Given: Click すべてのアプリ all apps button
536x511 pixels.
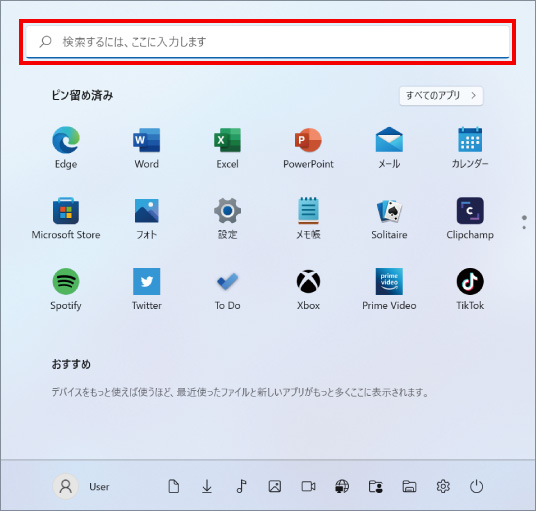Looking at the screenshot, I should tap(441, 95).
